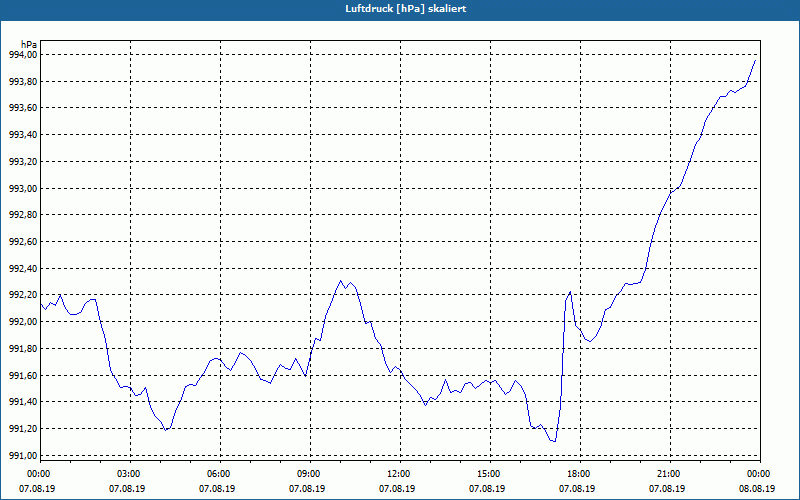Choose the 992,60 y-axis label
The width and height of the screenshot is (800, 500).
[23, 242]
